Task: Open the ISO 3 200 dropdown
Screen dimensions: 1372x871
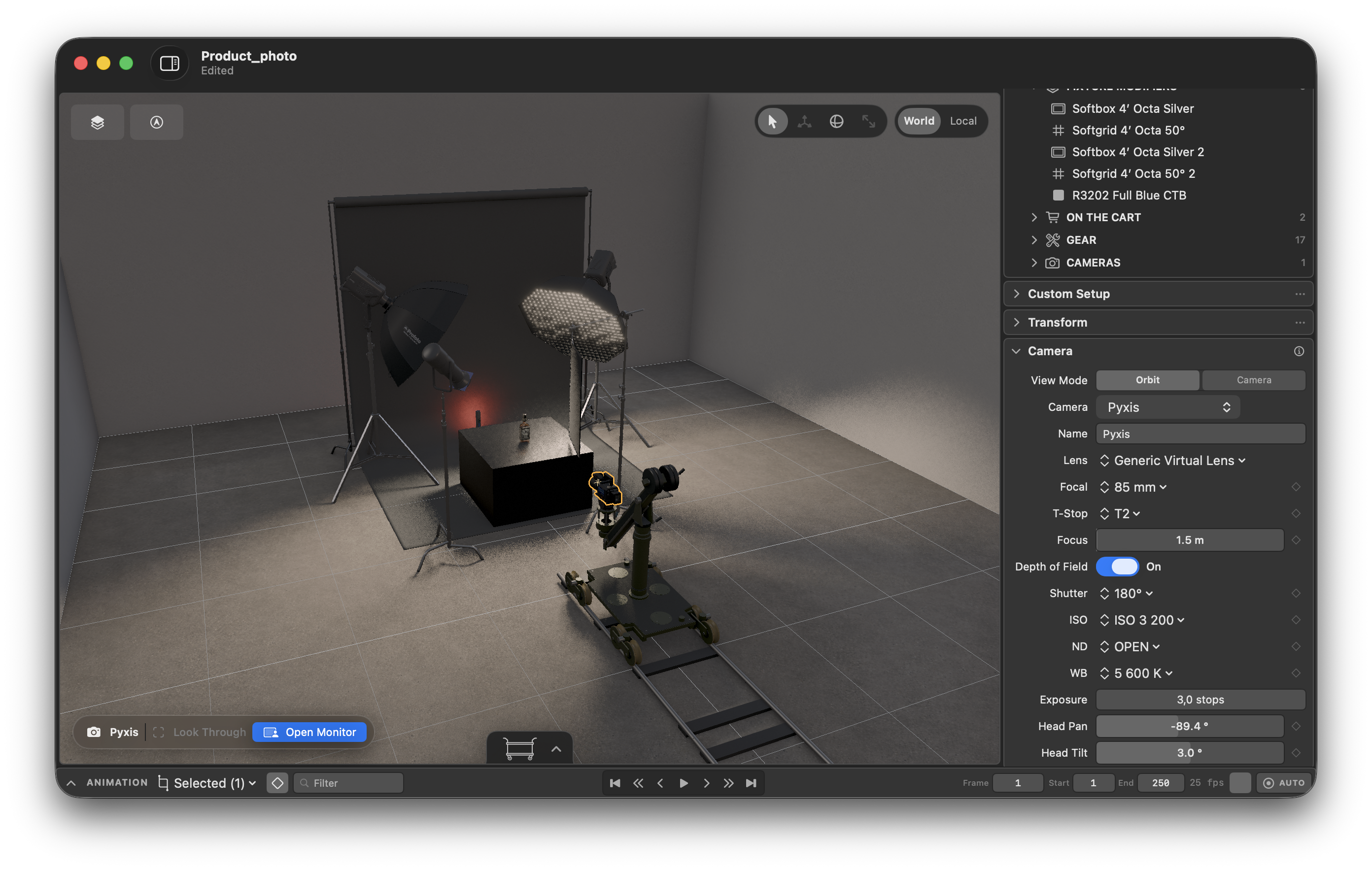Action: point(1142,620)
